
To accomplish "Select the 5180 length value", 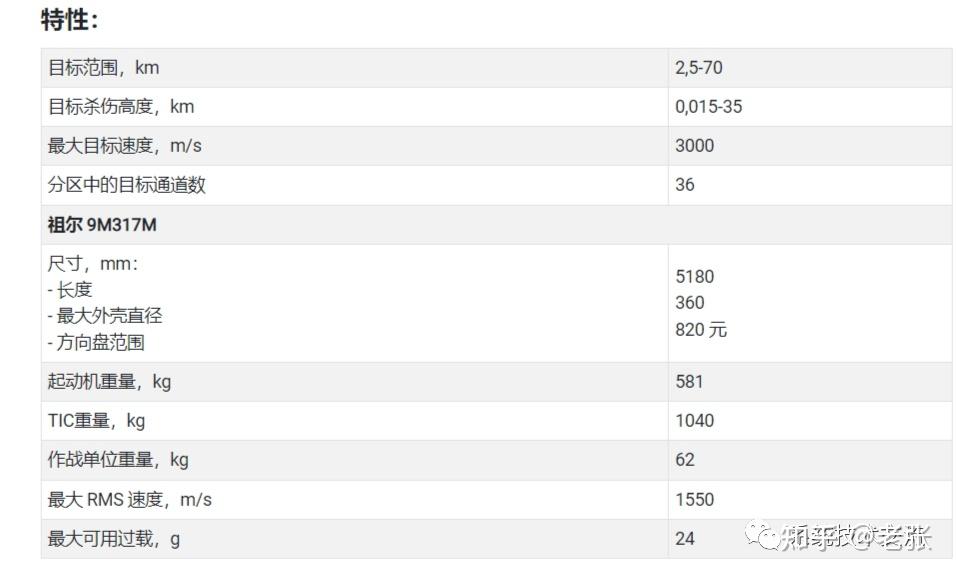I will [x=694, y=277].
